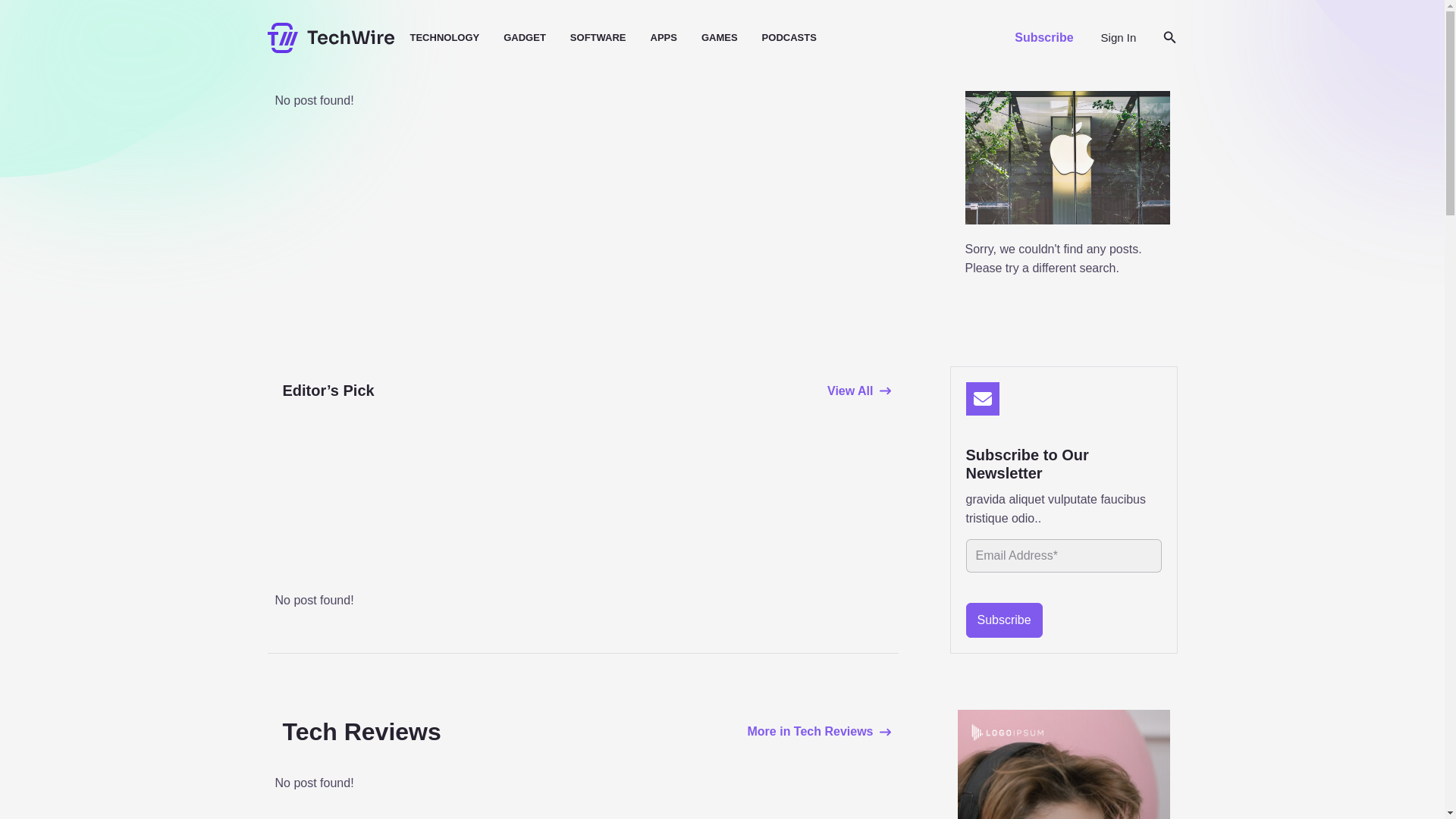This screenshot has height=819, width=1456.
Task: Click the Sign In link
Action: point(1118,38)
